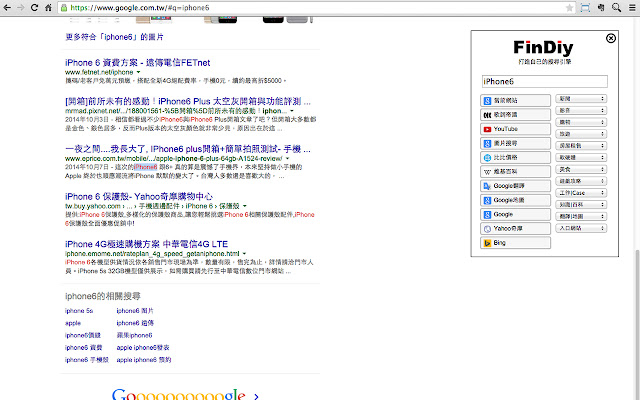
Task: Close the FinDiy panel with the X
Action: [611, 38]
